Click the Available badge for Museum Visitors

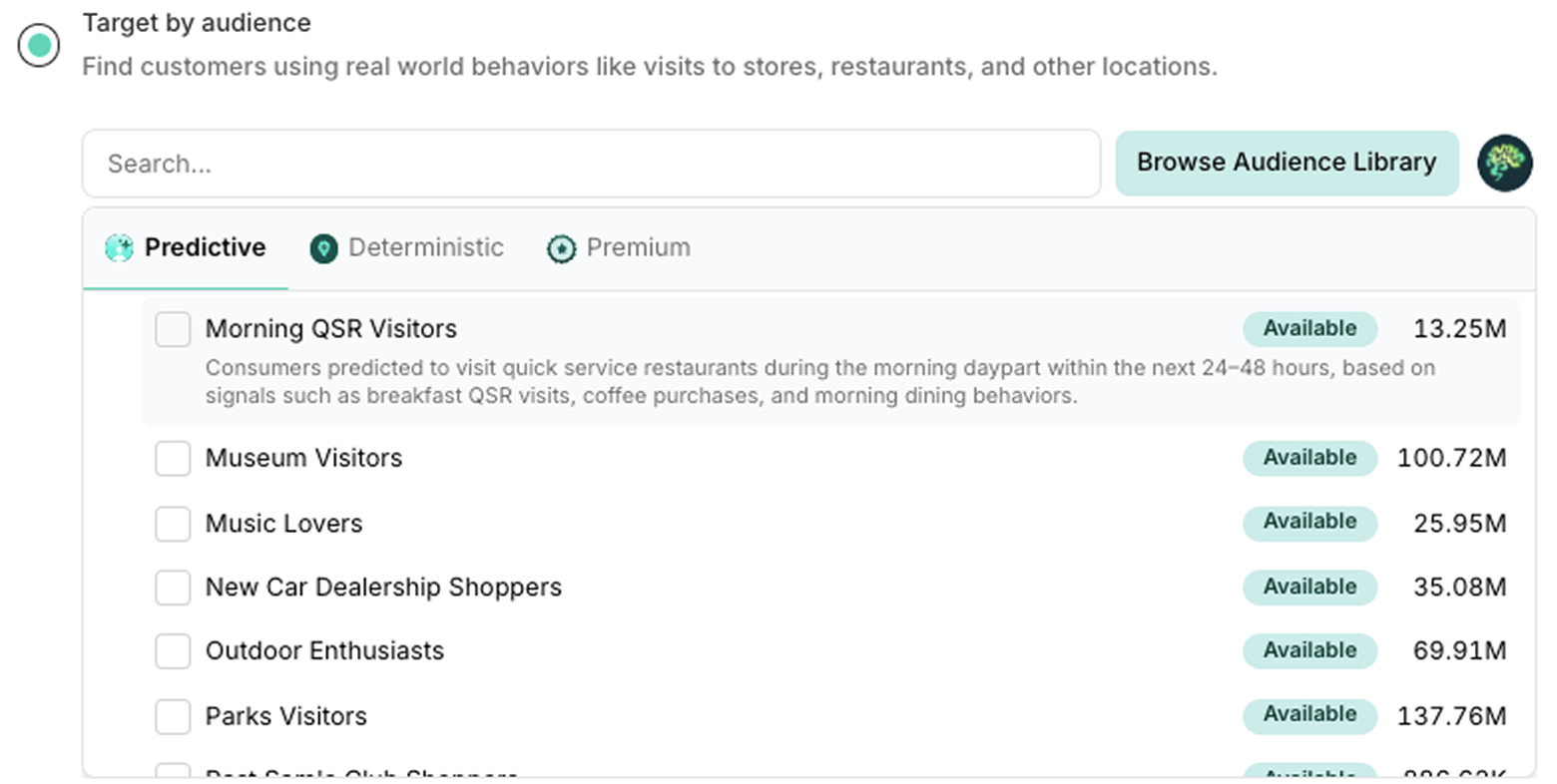click(1309, 458)
